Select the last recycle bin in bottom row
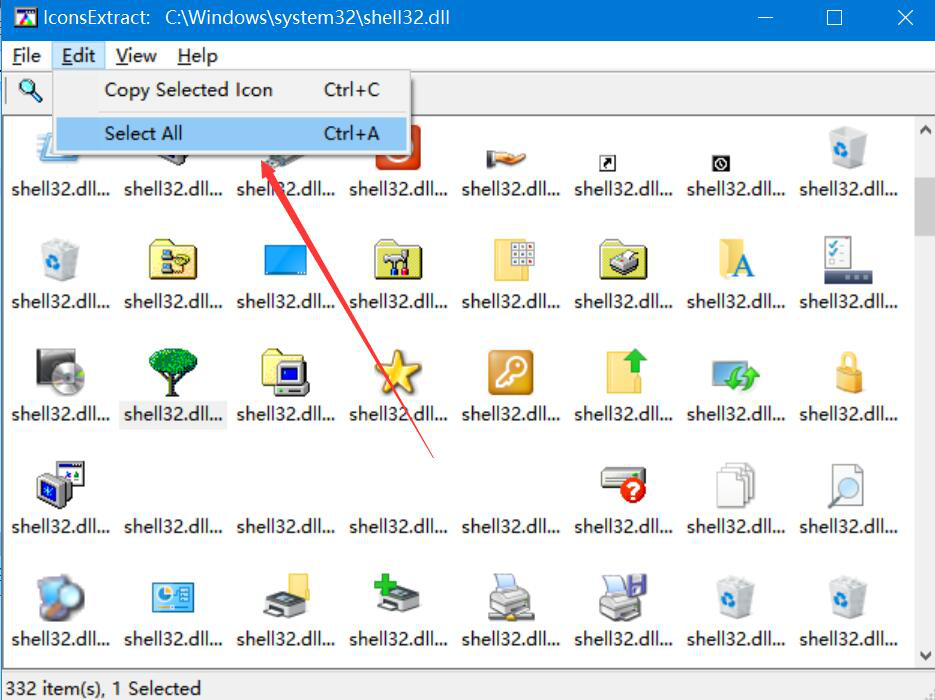This screenshot has width=935, height=700. 847,597
